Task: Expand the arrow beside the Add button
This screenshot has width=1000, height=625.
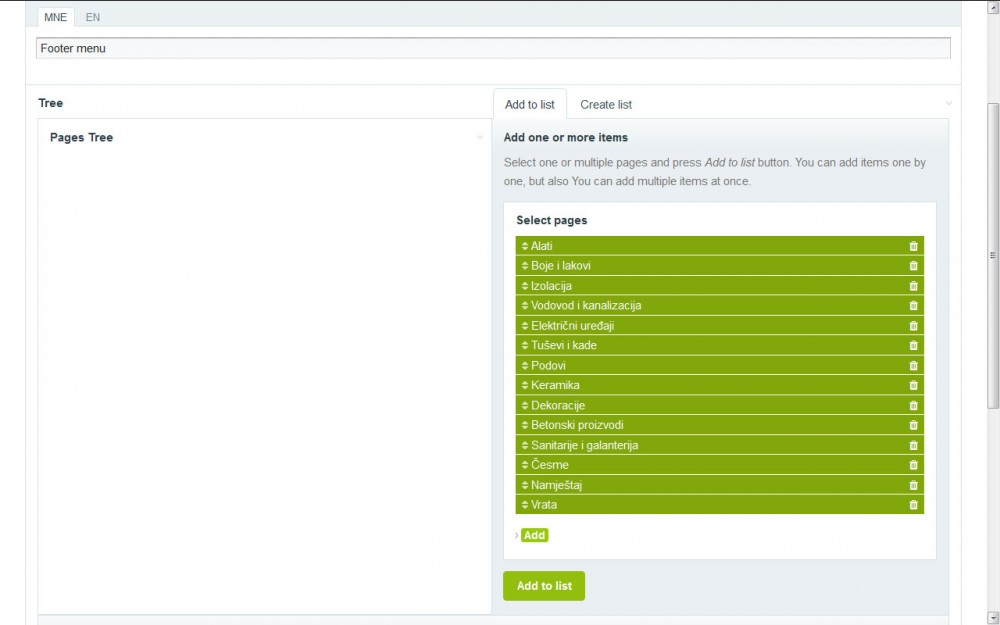Action: coord(516,535)
